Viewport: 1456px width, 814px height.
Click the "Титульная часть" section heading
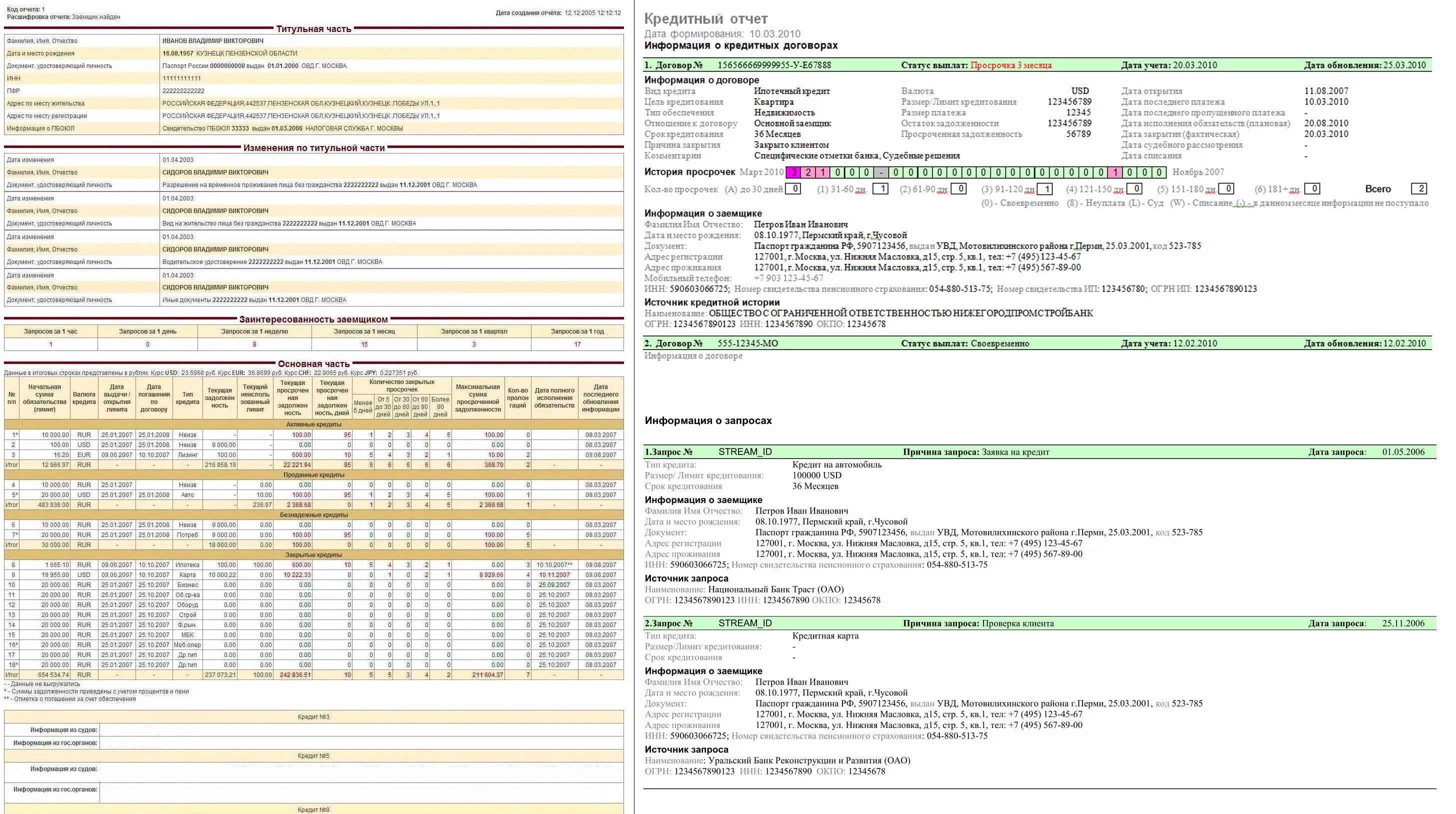pyautogui.click(x=313, y=29)
